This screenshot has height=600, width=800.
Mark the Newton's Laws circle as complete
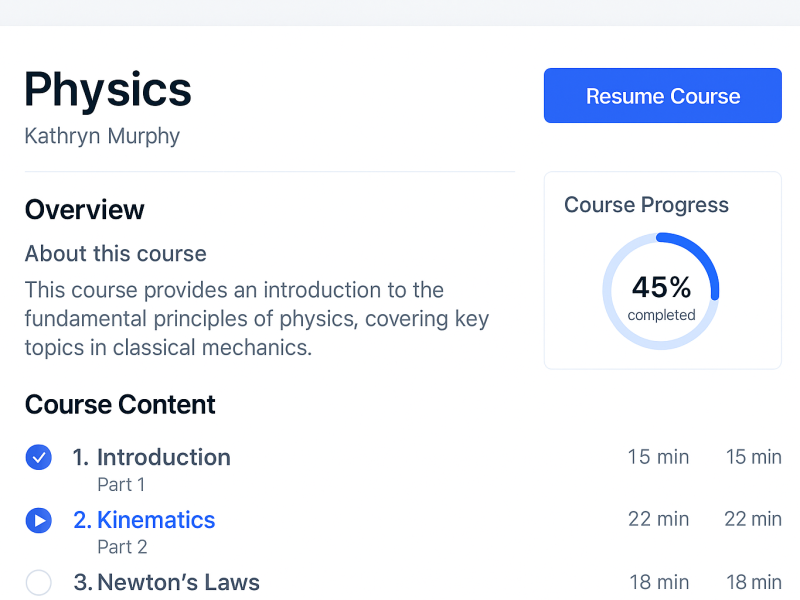point(38,583)
